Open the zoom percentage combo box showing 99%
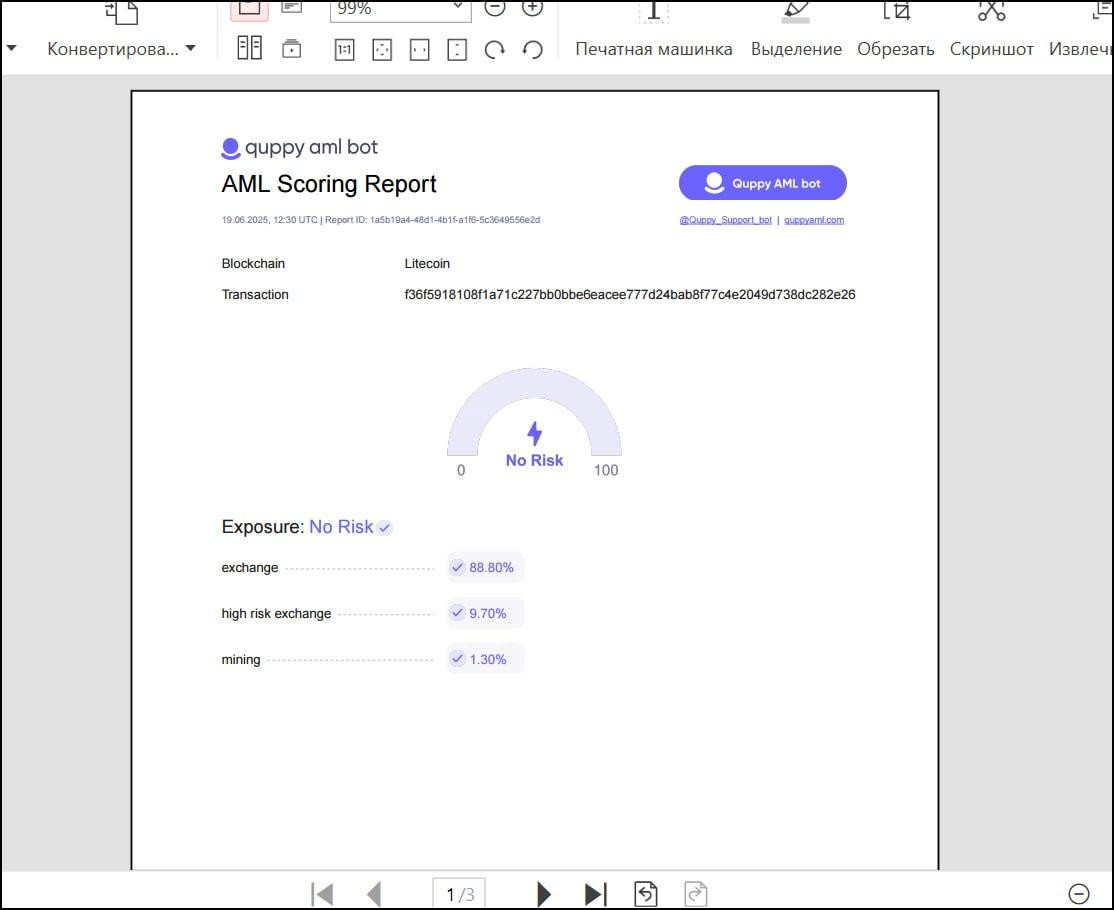1114x910 pixels. [400, 9]
